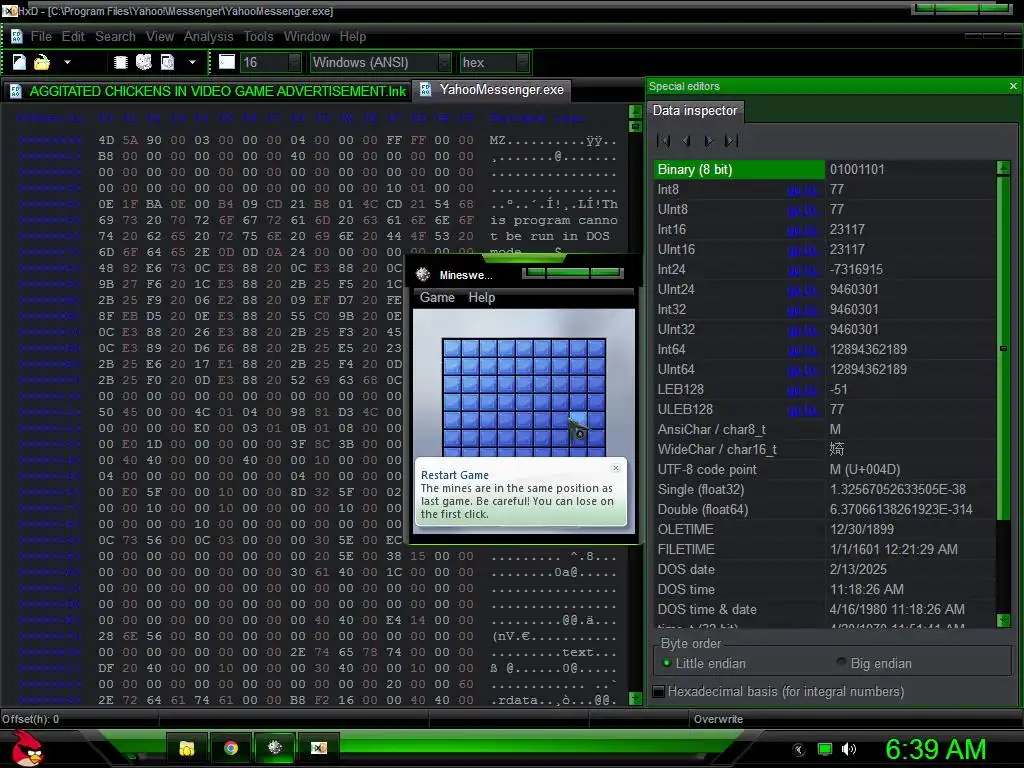Click the Minesweeper taskbar button
This screenshot has height=768, width=1024.
[x=275, y=748]
